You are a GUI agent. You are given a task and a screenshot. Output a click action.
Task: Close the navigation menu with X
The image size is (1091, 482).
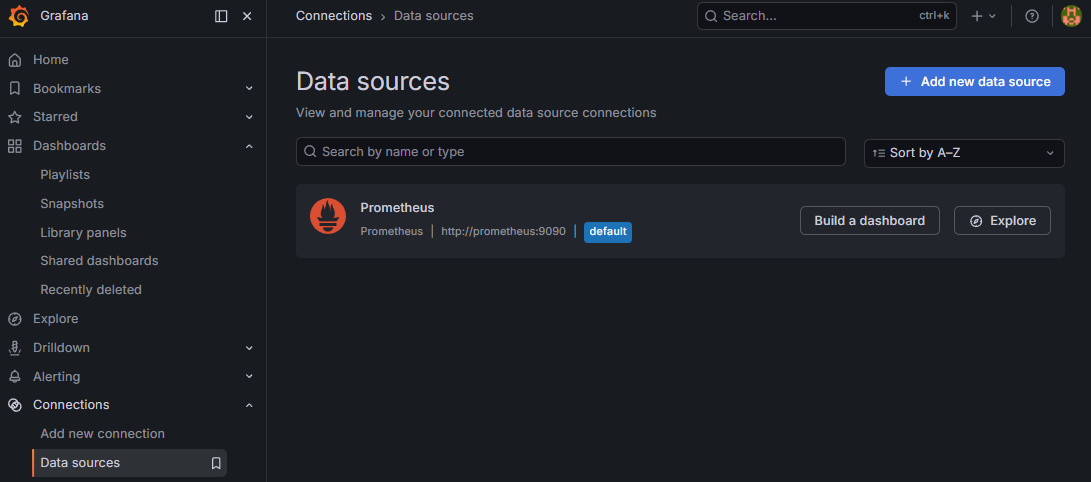247,16
